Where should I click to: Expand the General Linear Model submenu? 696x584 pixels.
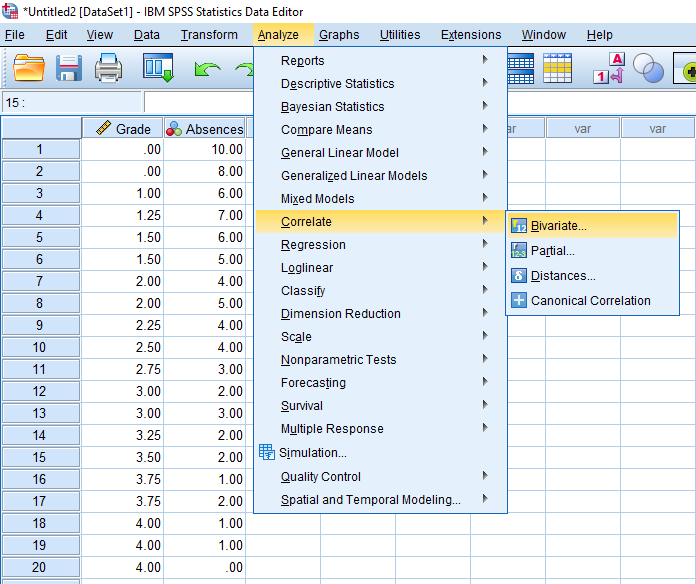380,153
